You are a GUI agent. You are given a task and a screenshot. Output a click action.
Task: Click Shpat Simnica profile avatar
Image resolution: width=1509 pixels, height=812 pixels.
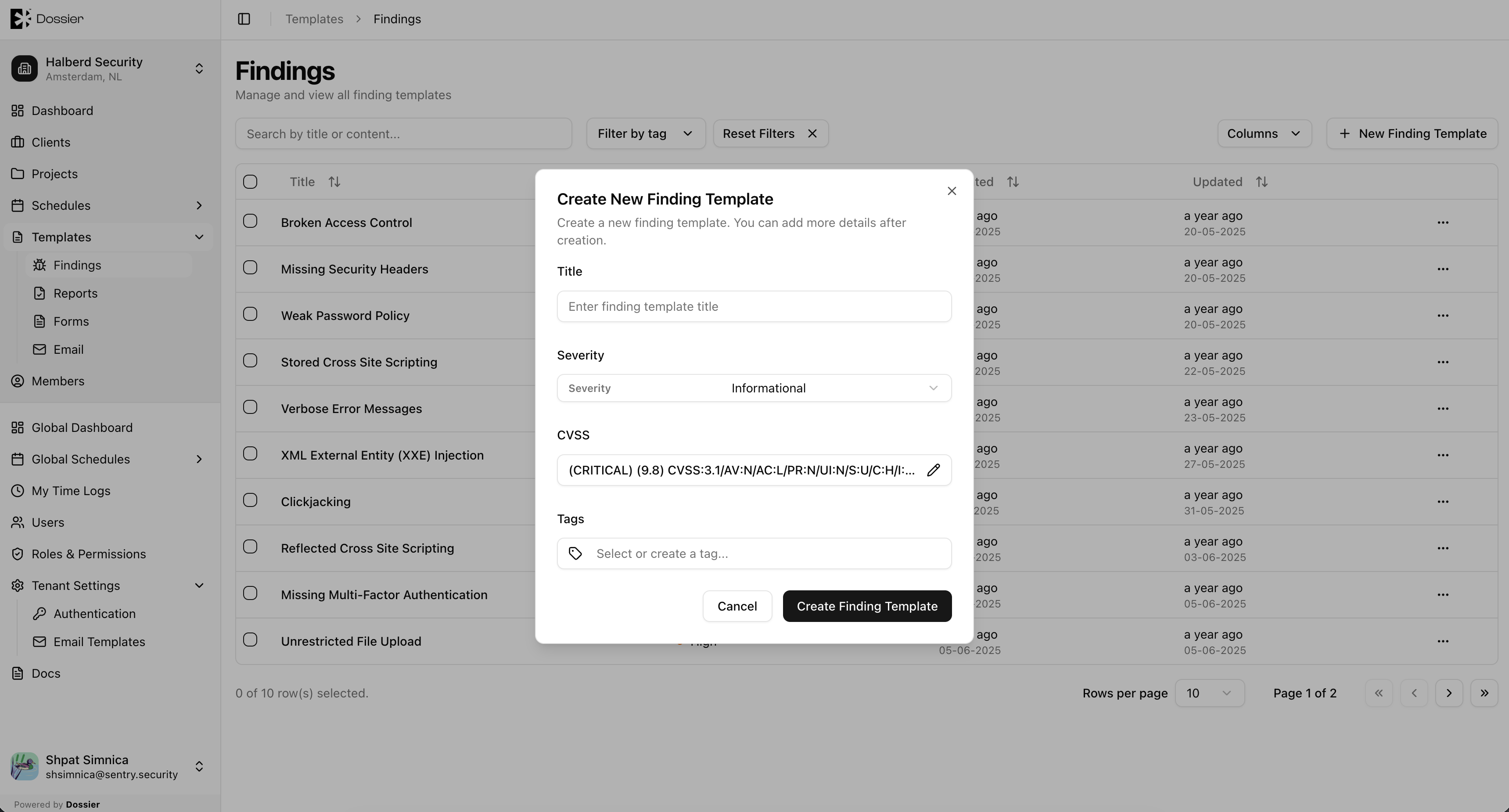point(25,766)
